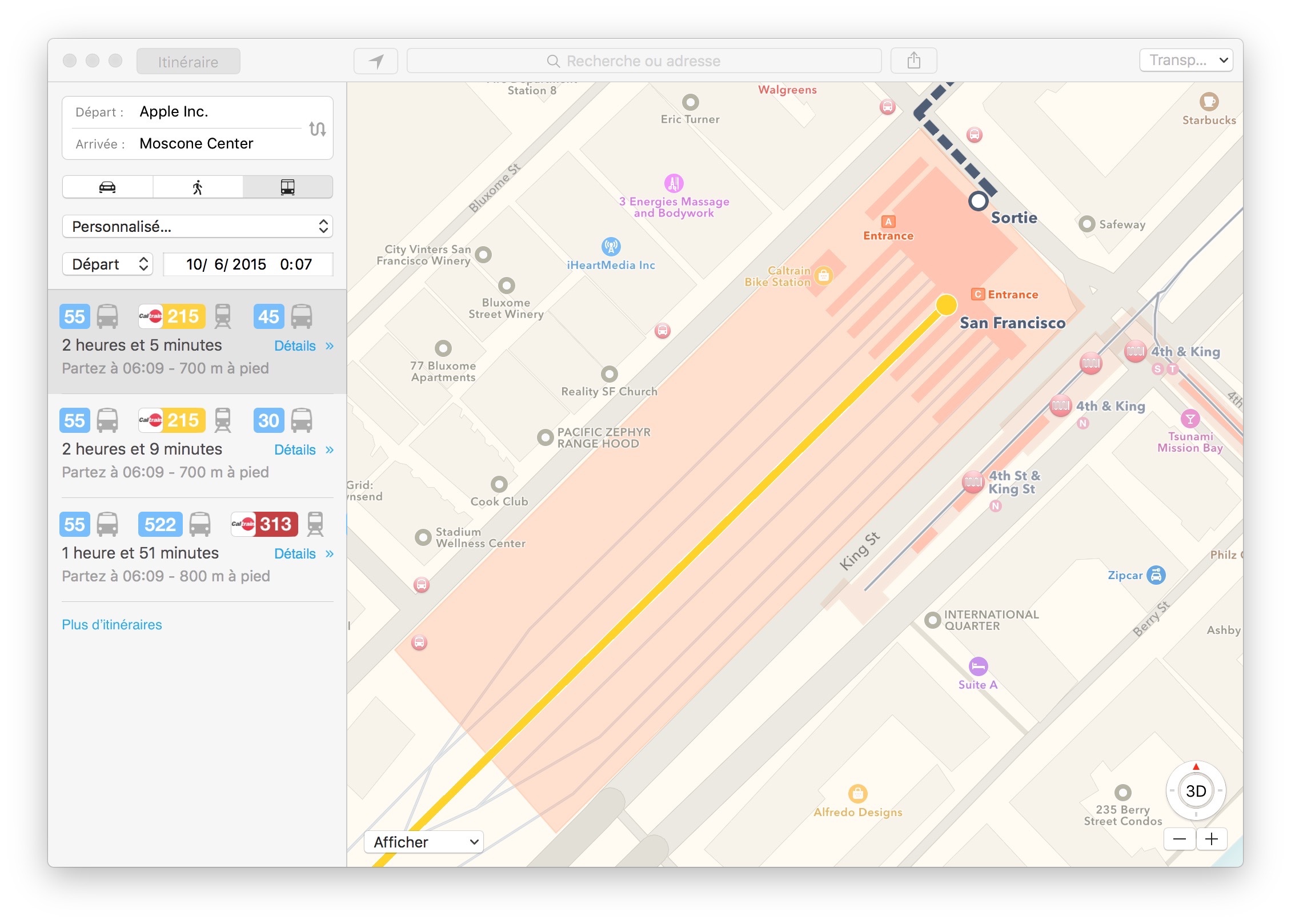Click the Stadium Wellness Center marker
The height and width of the screenshot is (924, 1291).
[423, 537]
